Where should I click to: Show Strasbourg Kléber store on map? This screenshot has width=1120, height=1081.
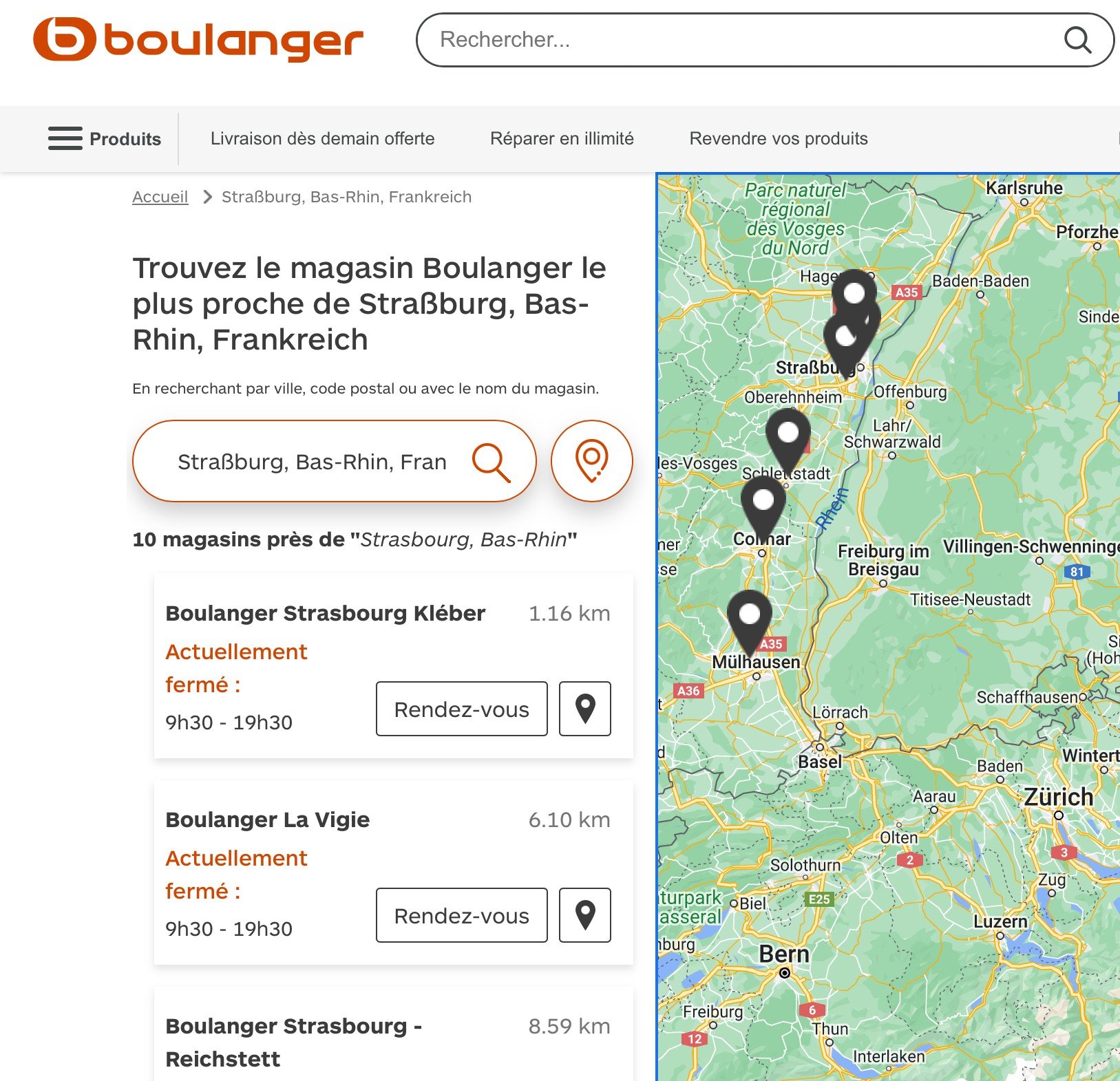(585, 709)
